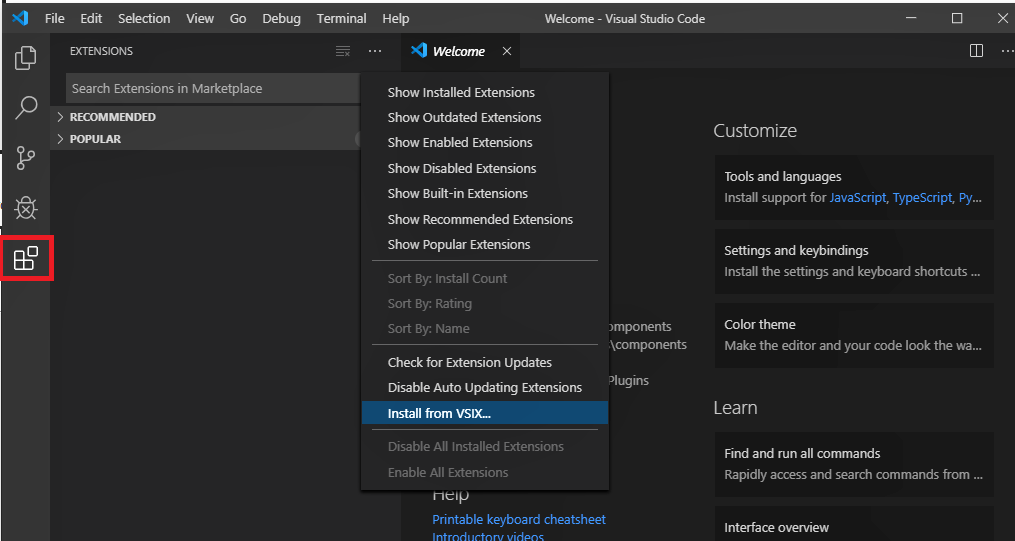1015x541 pixels.
Task: Open the Terminal menu
Action: [341, 19]
